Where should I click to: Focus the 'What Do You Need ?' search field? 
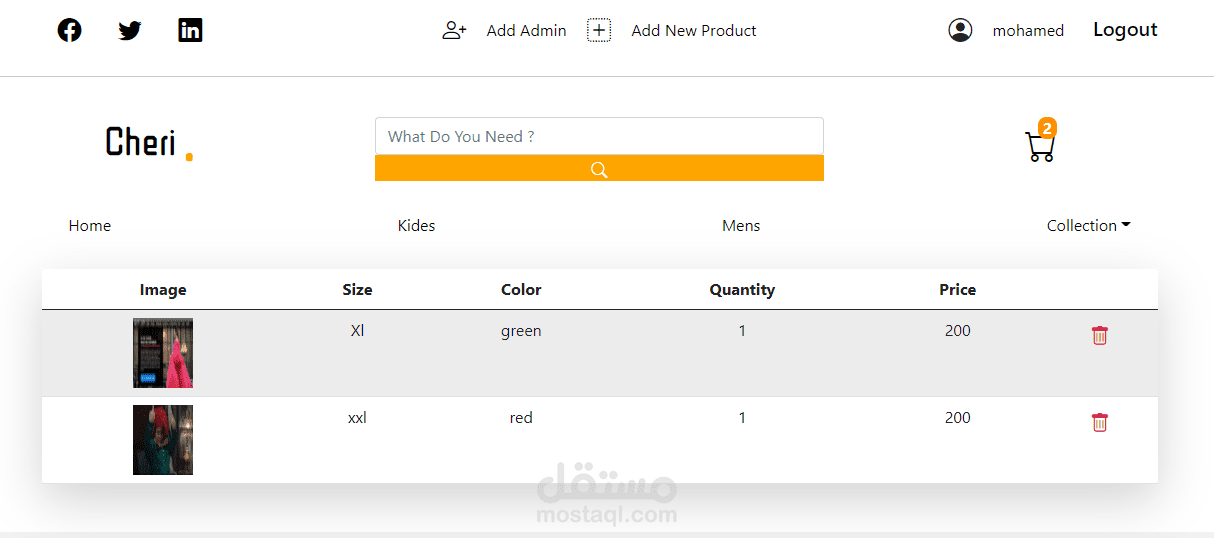599,136
